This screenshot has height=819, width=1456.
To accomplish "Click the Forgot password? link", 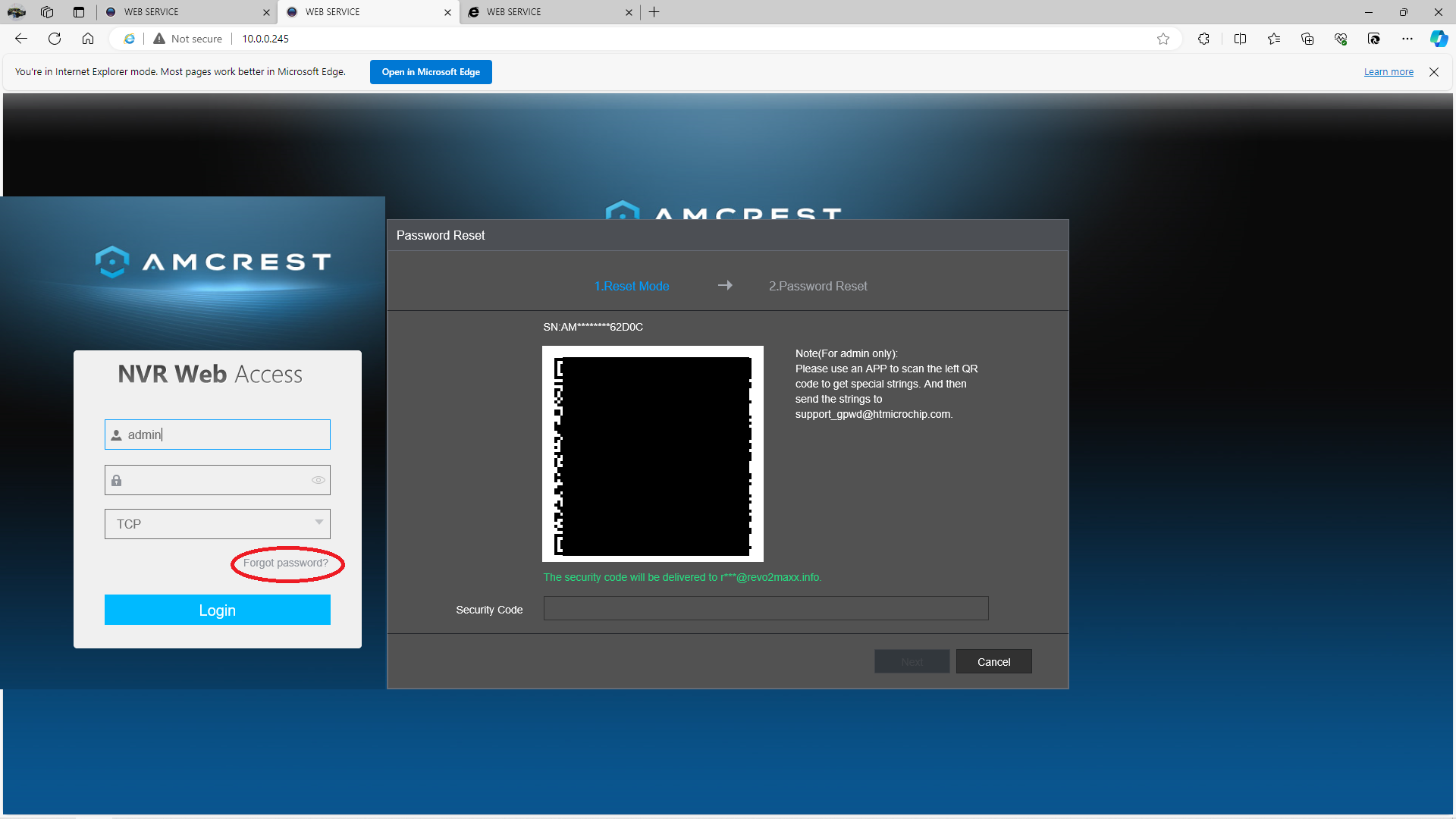I will coord(286,563).
